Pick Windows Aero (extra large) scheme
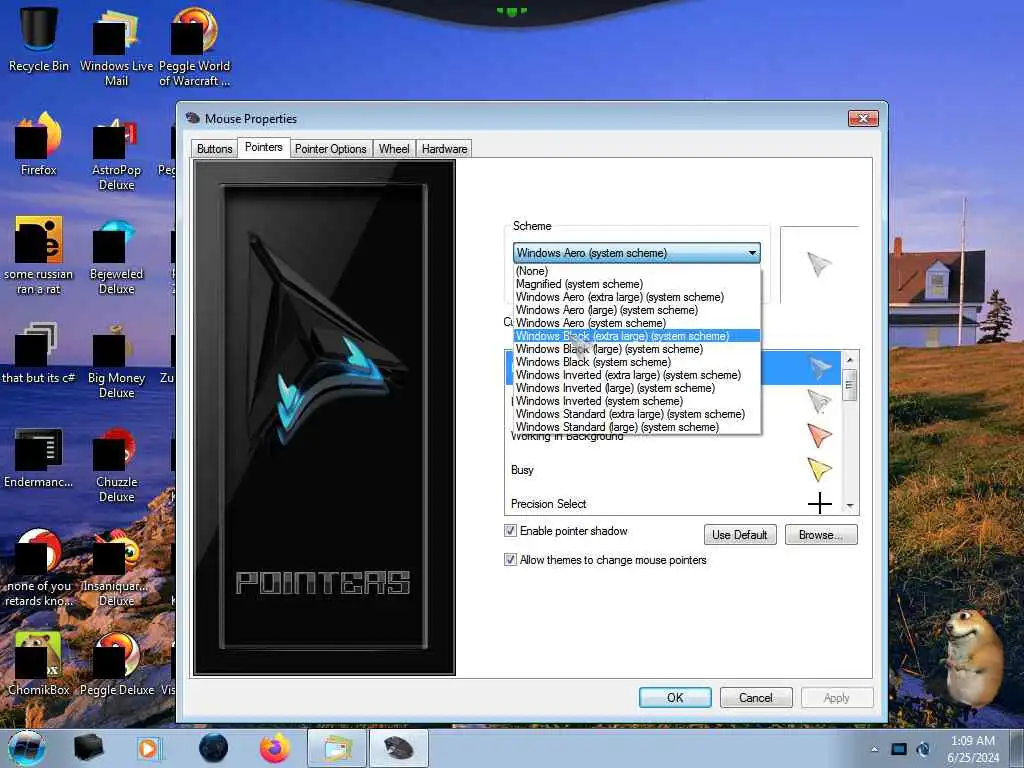The width and height of the screenshot is (1024, 768). (x=637, y=297)
